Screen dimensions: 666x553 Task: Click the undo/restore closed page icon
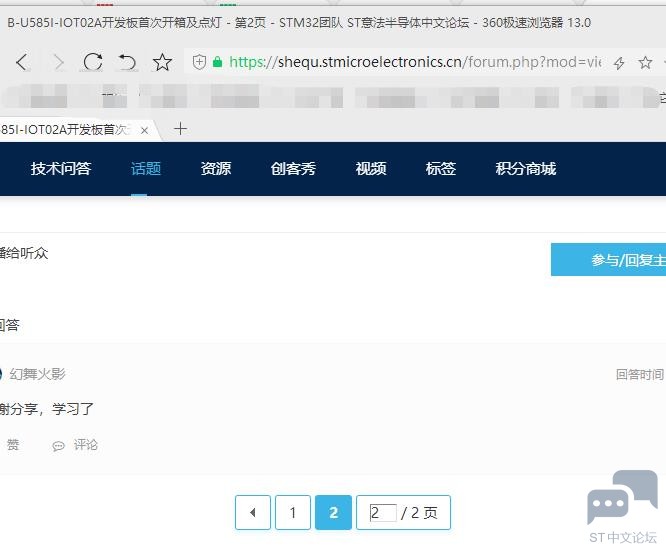[127, 62]
